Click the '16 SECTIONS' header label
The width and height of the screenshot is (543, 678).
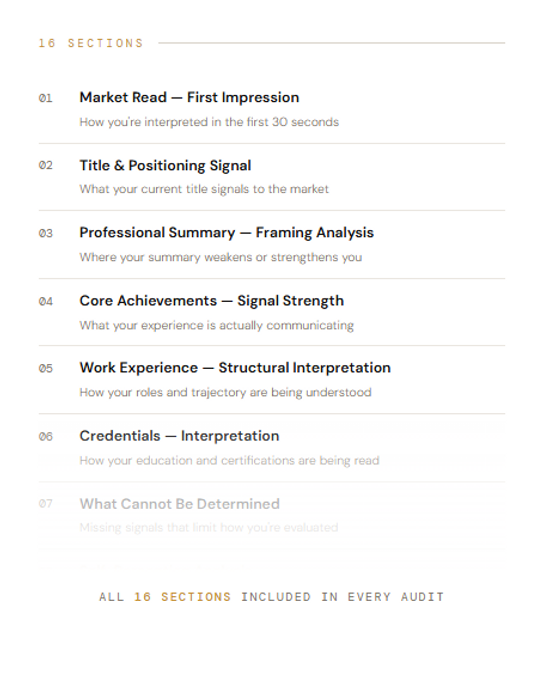[x=90, y=43]
